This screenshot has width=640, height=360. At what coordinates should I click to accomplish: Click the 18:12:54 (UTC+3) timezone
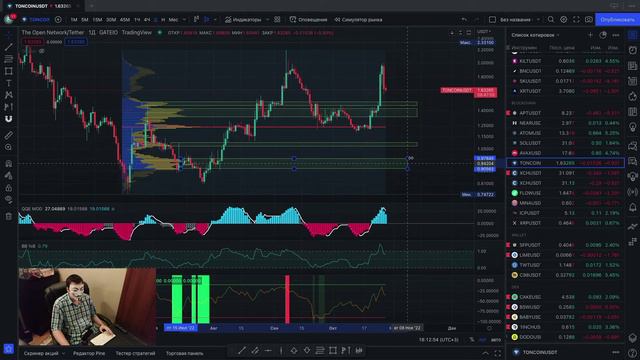[439, 340]
